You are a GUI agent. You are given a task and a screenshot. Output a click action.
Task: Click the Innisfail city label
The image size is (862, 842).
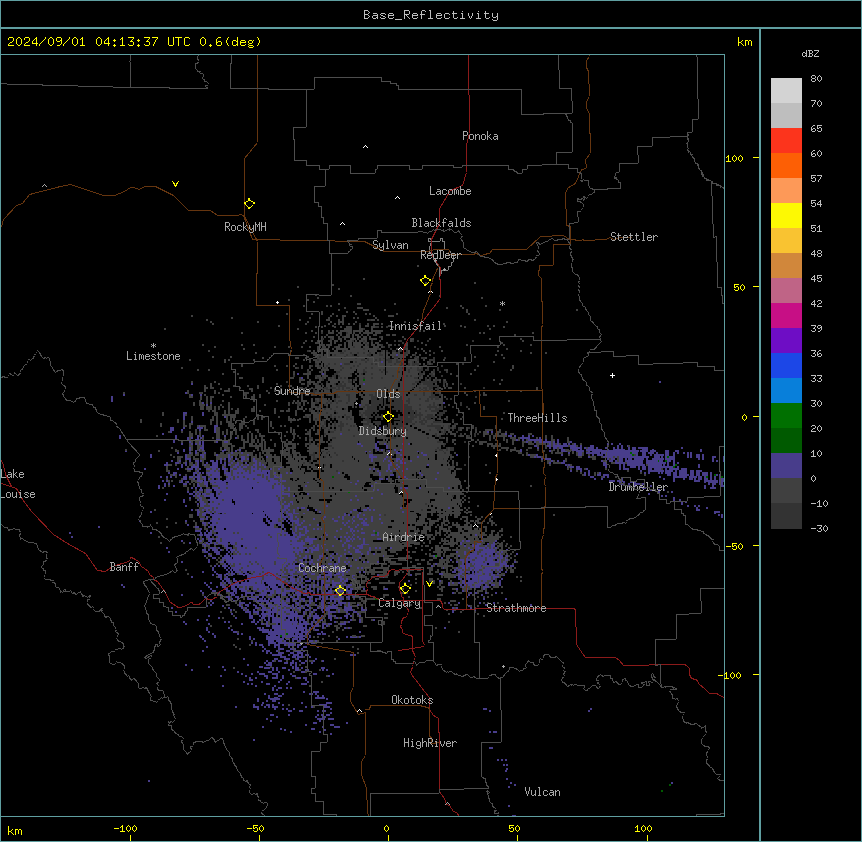(415, 326)
